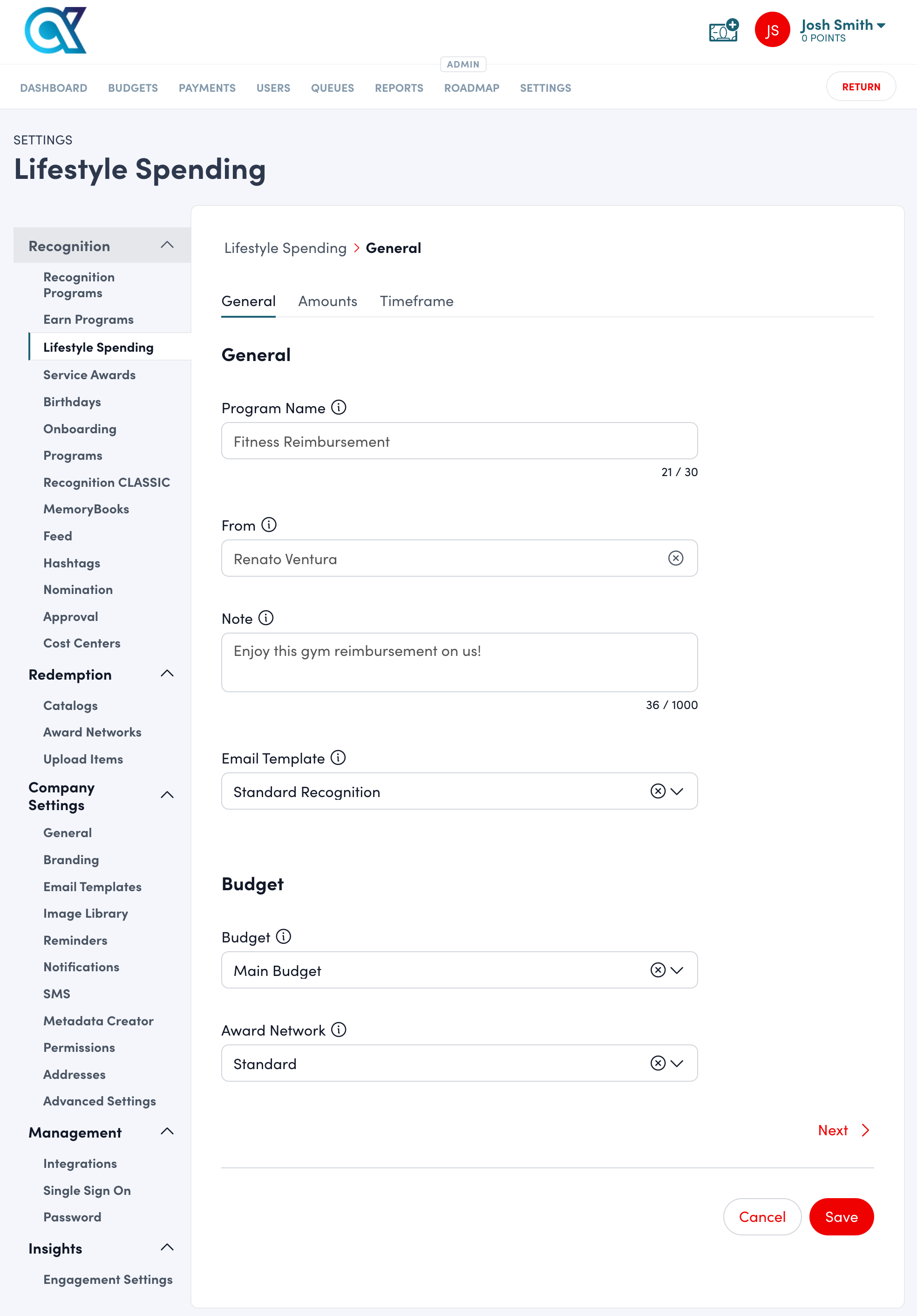Click the Note field info icon

tap(266, 618)
